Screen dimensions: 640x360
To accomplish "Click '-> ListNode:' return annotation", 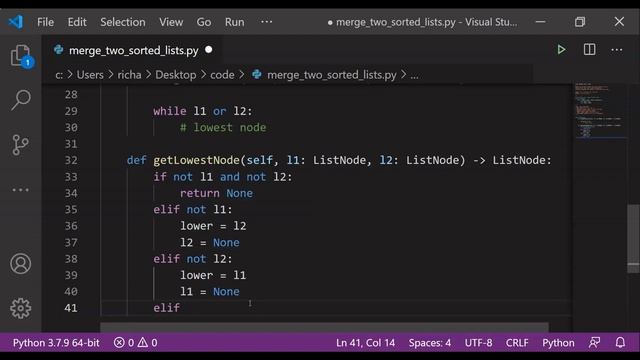I will coord(512,160).
